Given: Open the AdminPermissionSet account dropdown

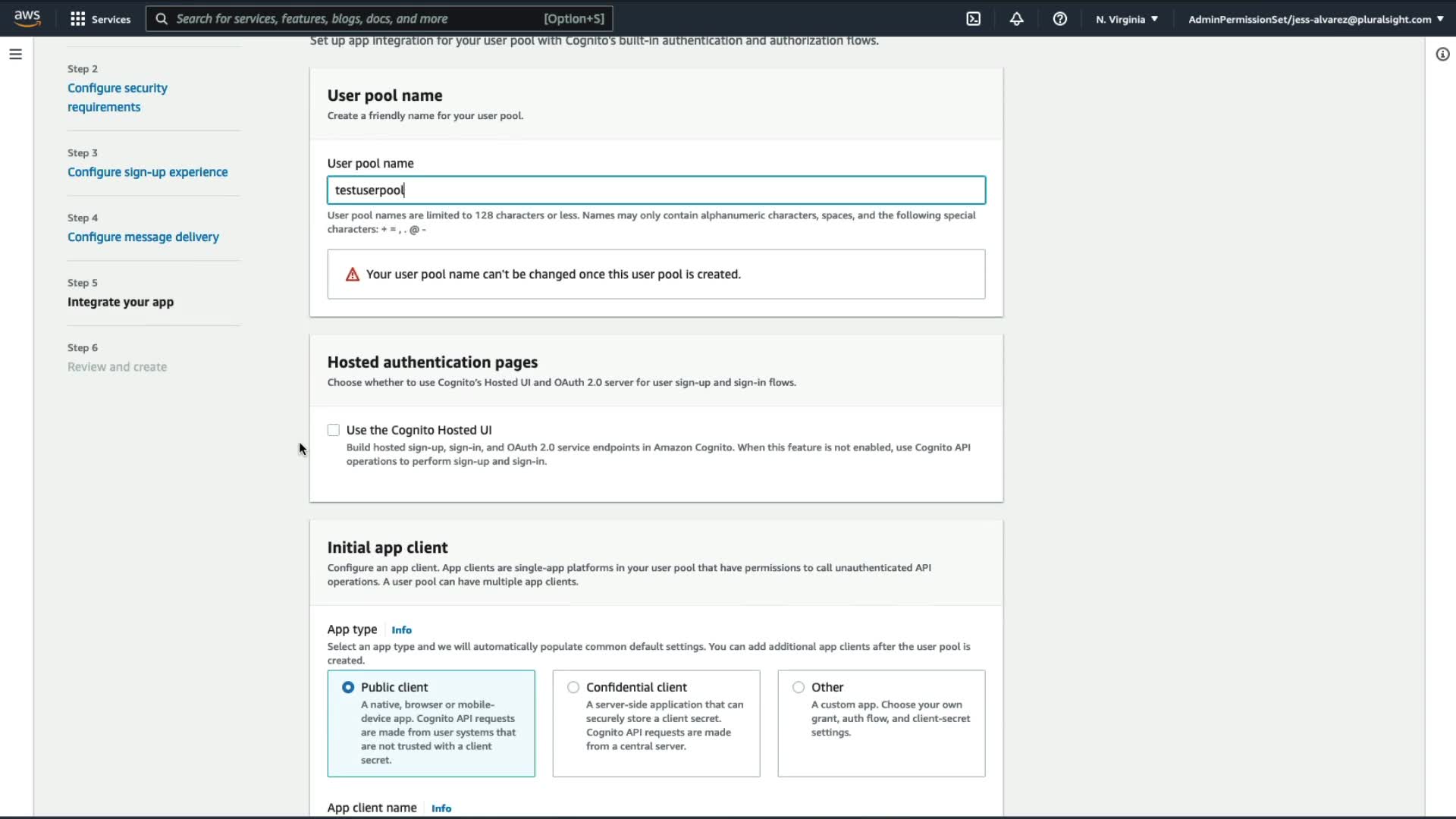Looking at the screenshot, I should pos(1315,19).
